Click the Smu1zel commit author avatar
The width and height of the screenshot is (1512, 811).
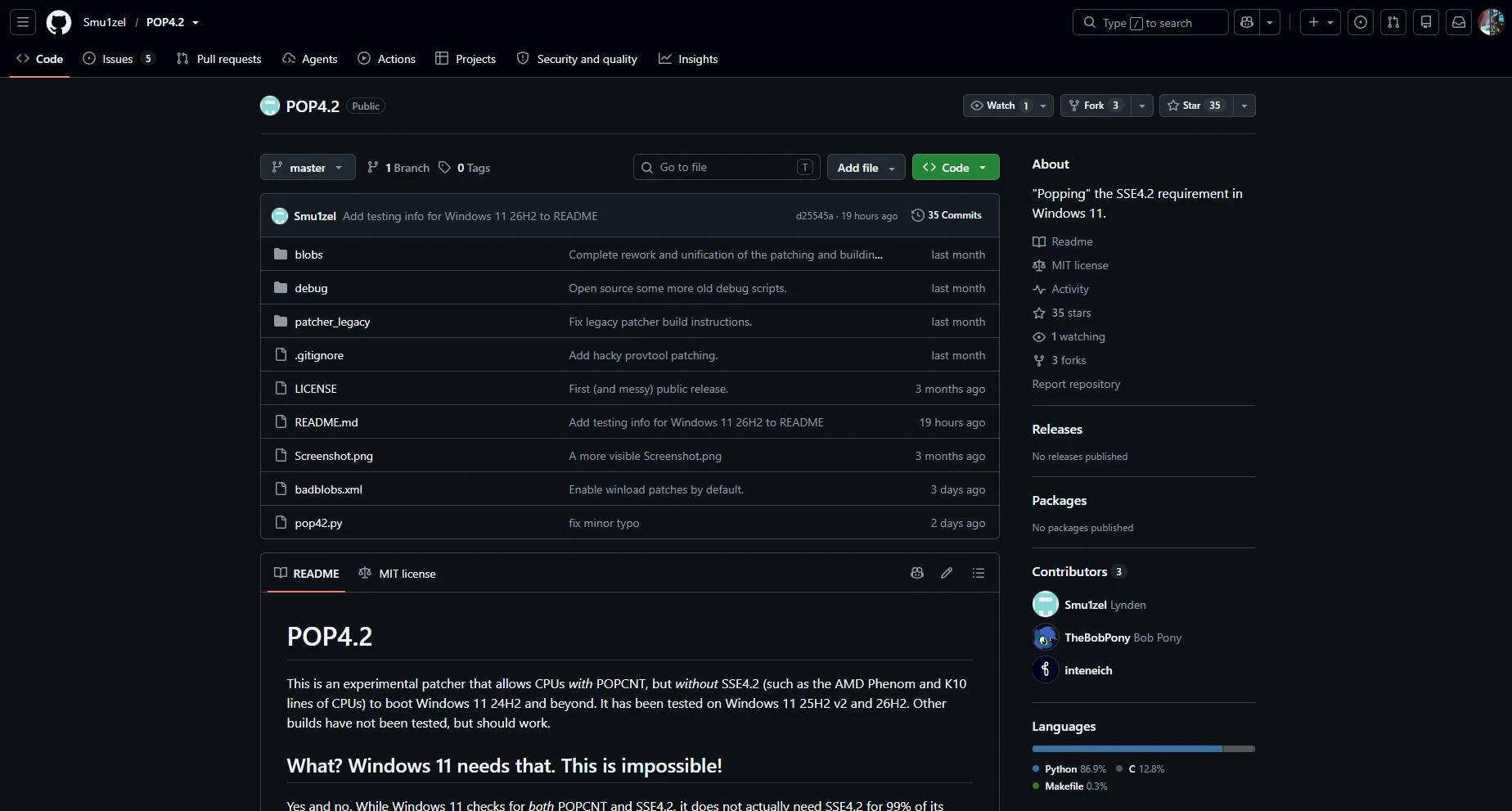point(280,215)
